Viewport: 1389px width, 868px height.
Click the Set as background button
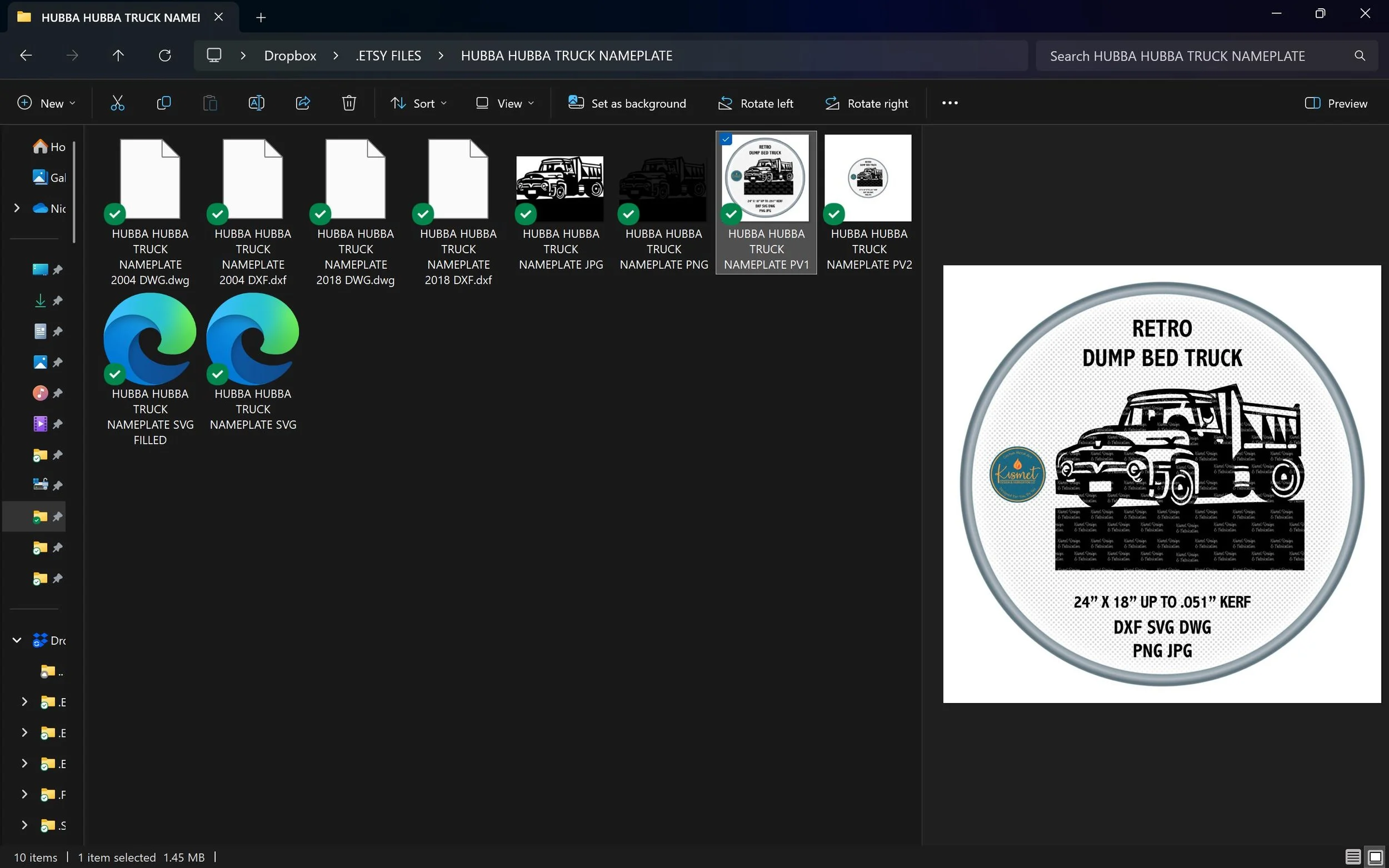point(627,103)
